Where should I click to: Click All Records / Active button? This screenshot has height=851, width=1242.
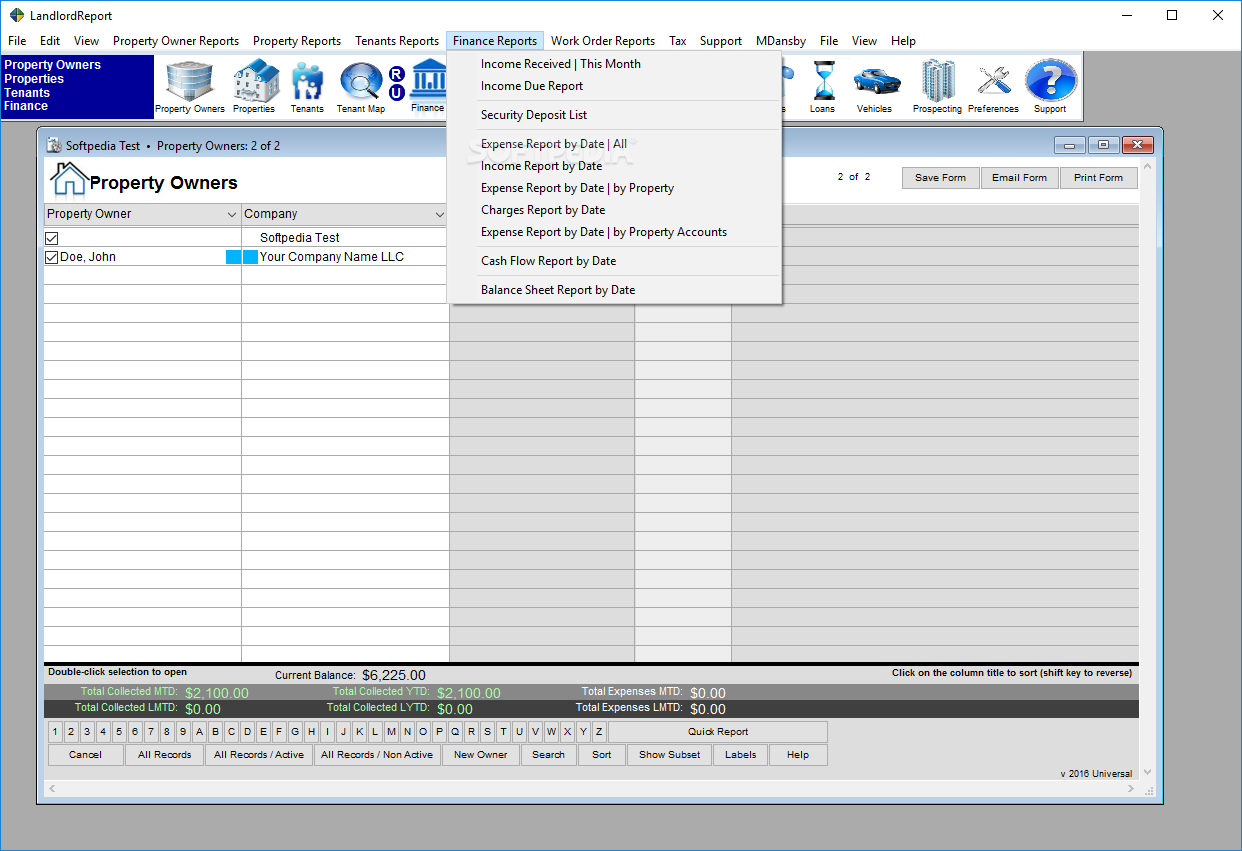(x=259, y=755)
